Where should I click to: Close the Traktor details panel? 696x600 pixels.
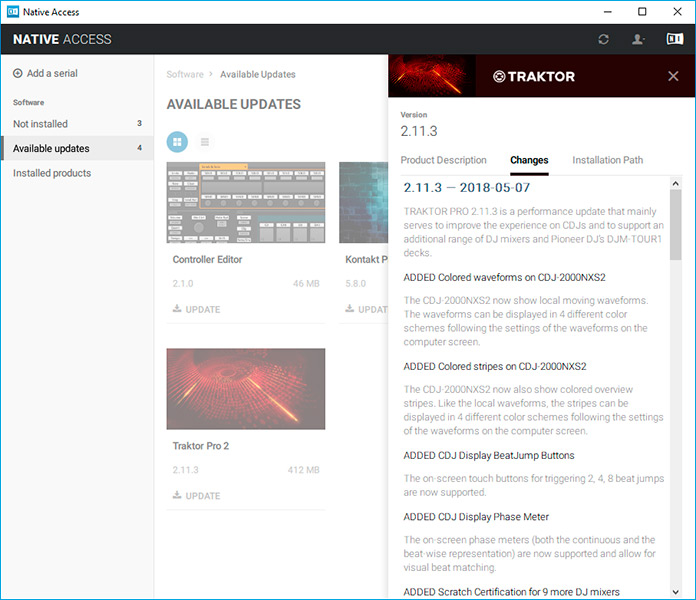tap(673, 76)
